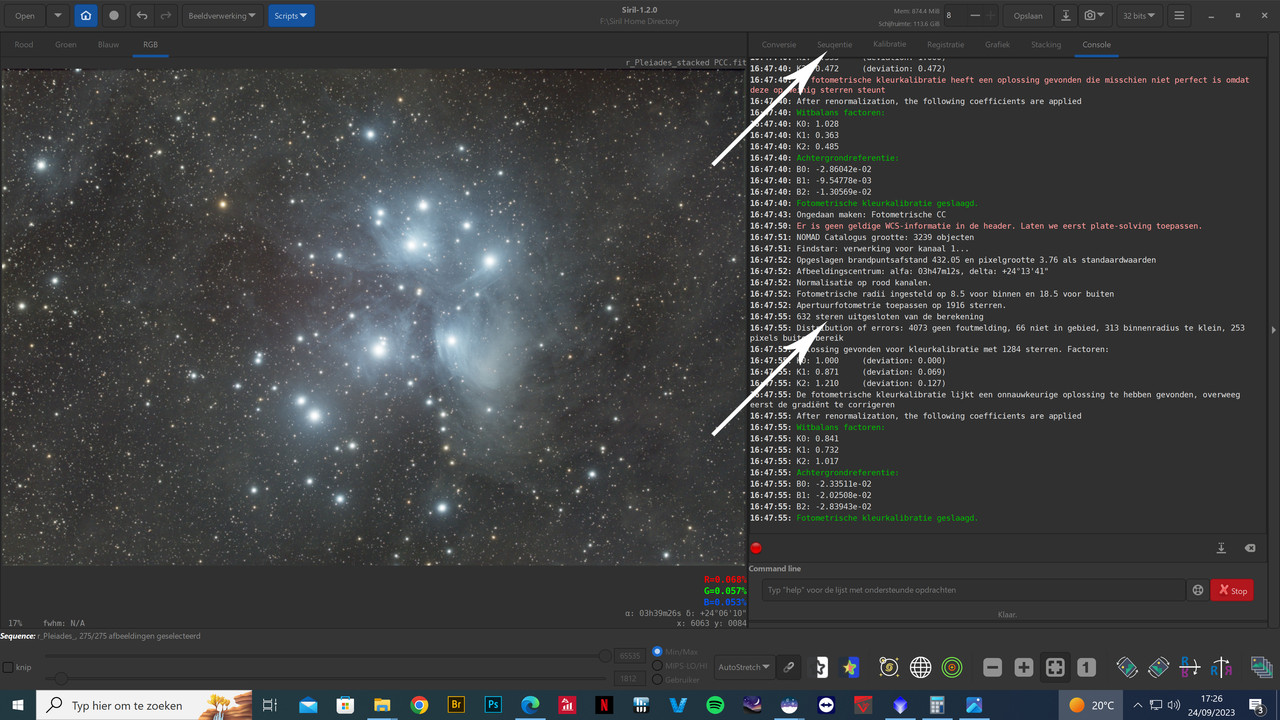1280x720 pixels.
Task: Open the Grafiek tab
Action: [997, 45]
